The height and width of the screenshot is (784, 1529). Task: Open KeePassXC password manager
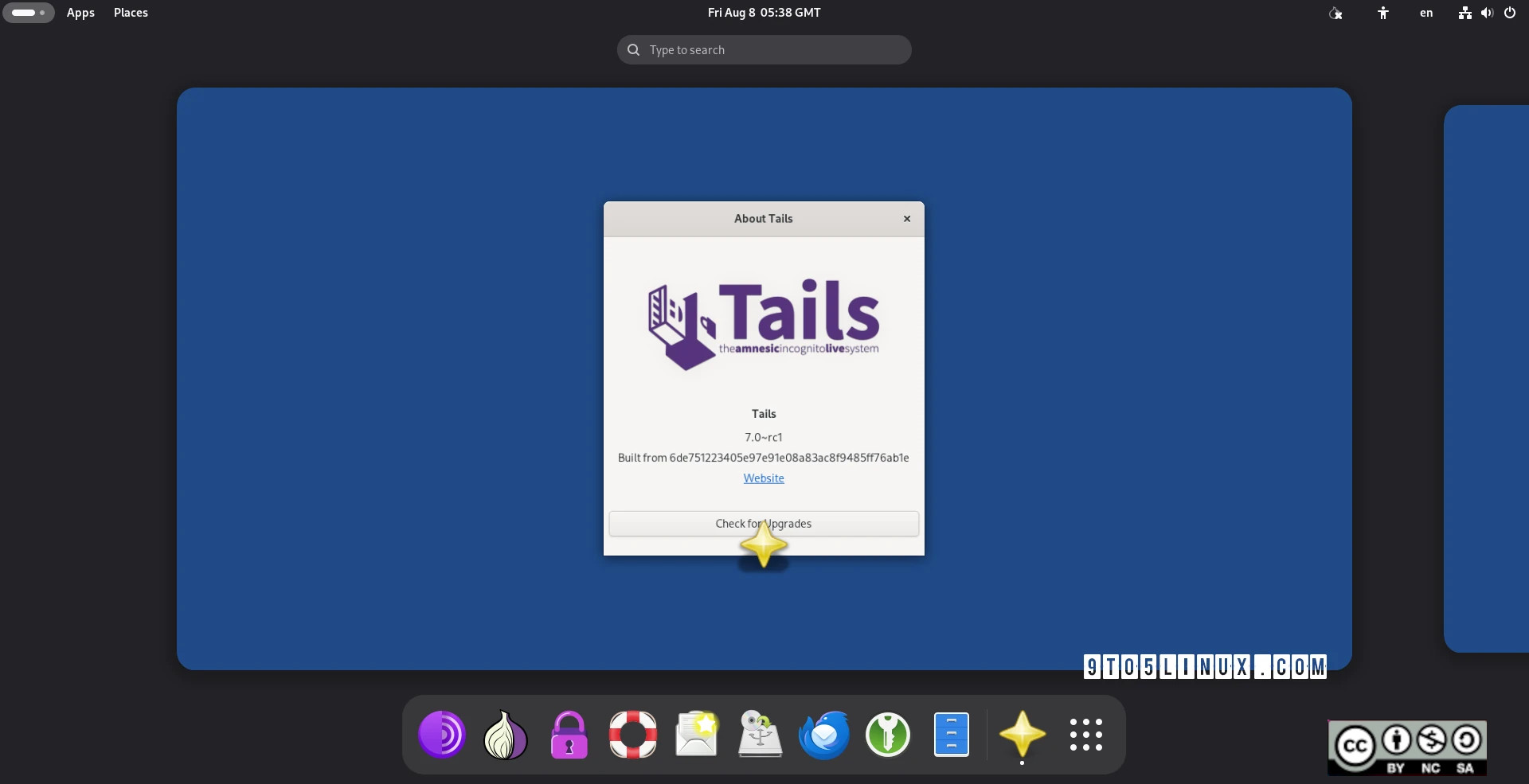click(x=887, y=734)
